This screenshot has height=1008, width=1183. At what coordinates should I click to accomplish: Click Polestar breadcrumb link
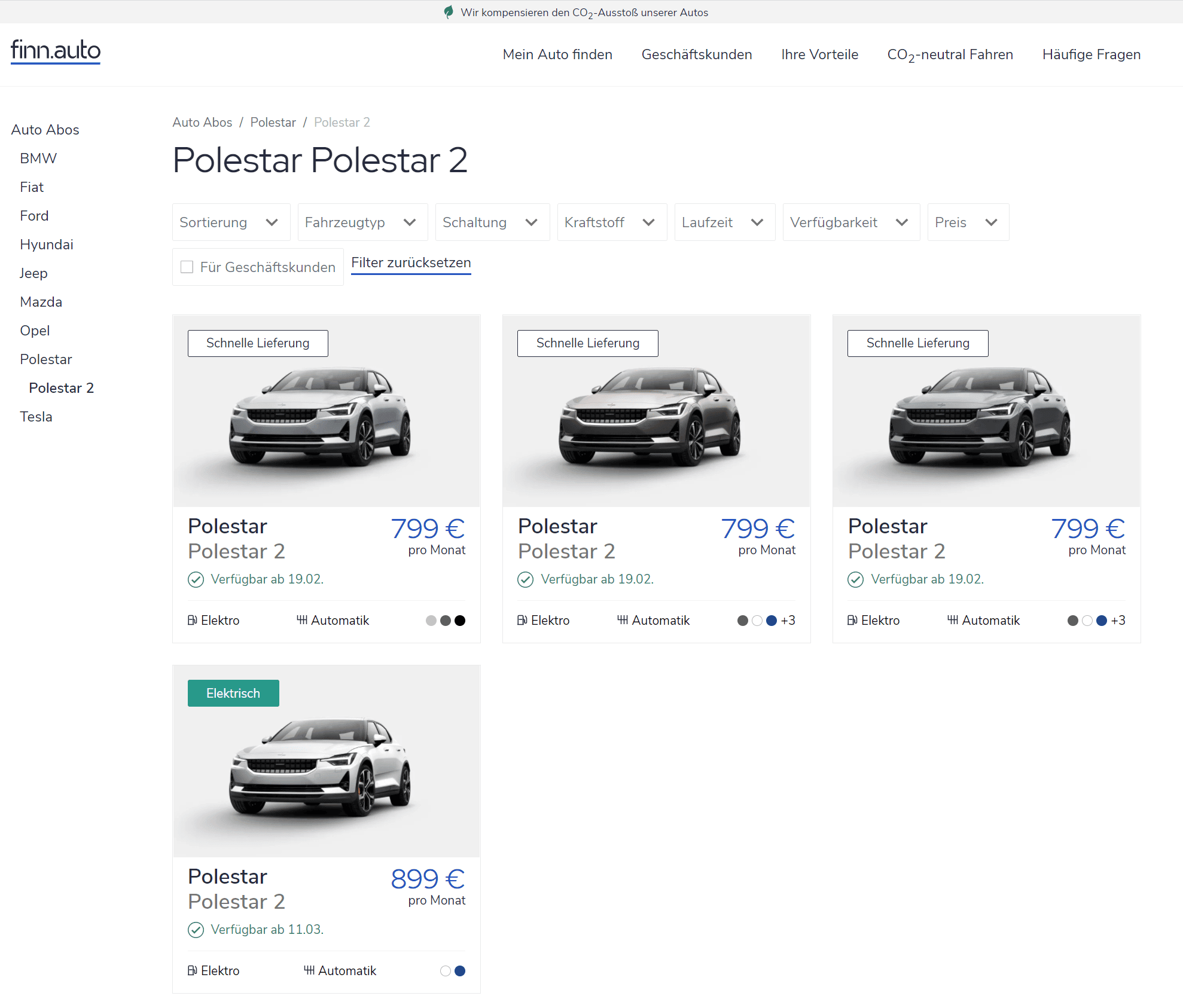pos(273,123)
